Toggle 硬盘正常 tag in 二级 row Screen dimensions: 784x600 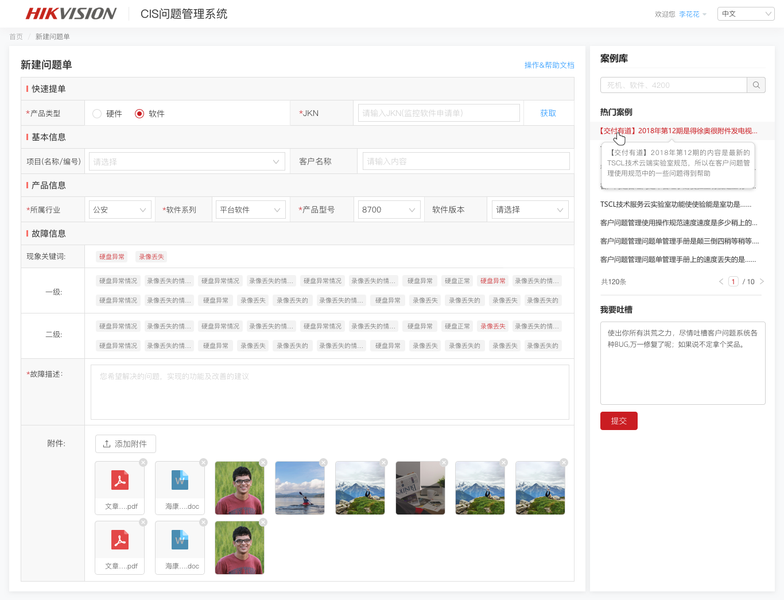[x=458, y=326]
